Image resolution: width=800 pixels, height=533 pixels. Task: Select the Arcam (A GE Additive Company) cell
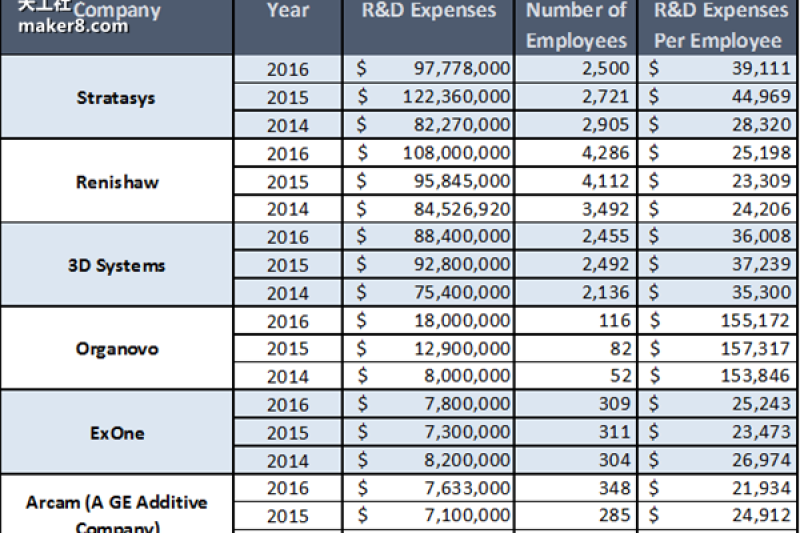click(x=116, y=504)
